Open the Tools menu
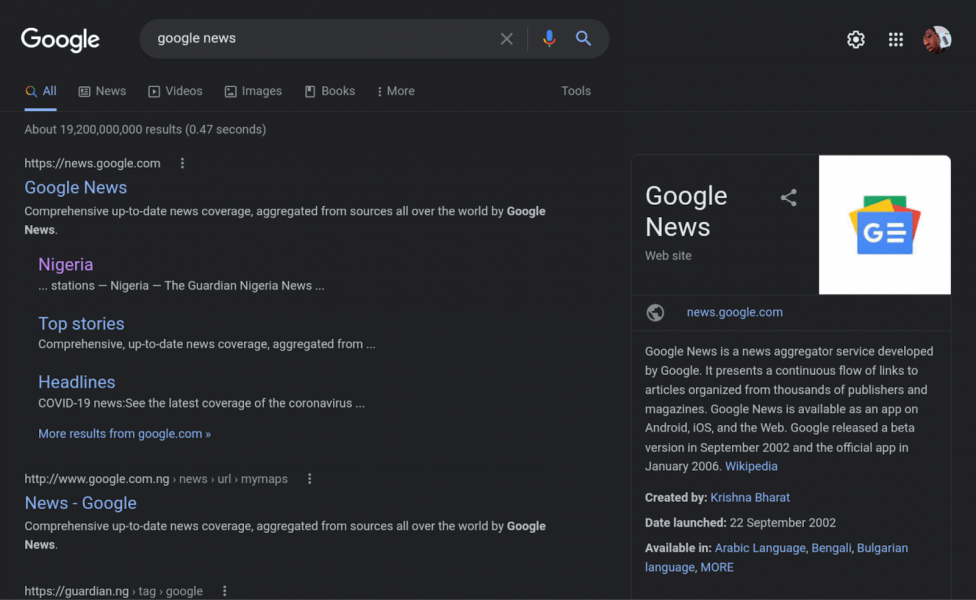Viewport: 976px width, 600px height. 576,91
